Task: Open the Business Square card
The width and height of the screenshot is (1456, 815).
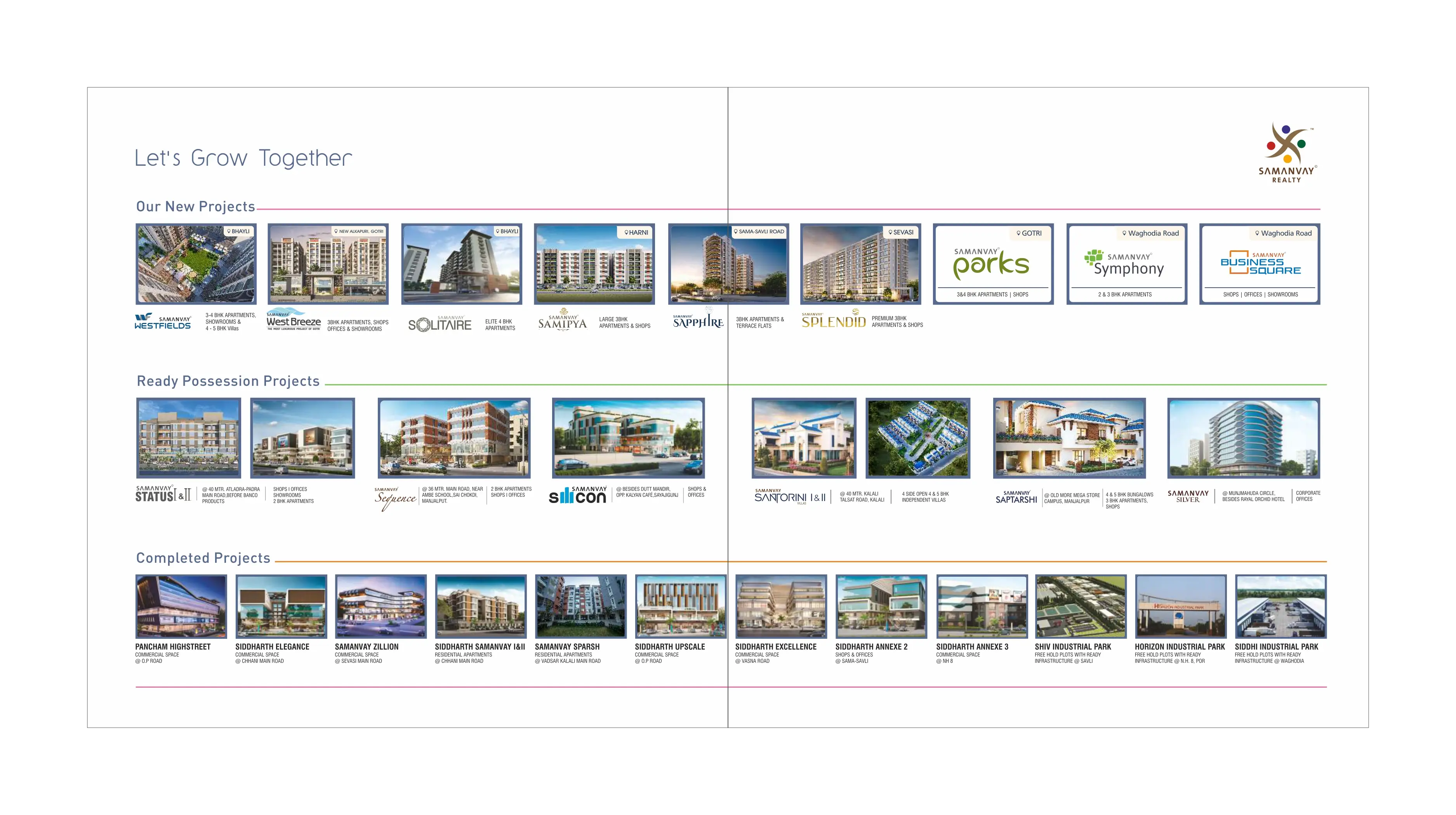Action: (x=1260, y=264)
